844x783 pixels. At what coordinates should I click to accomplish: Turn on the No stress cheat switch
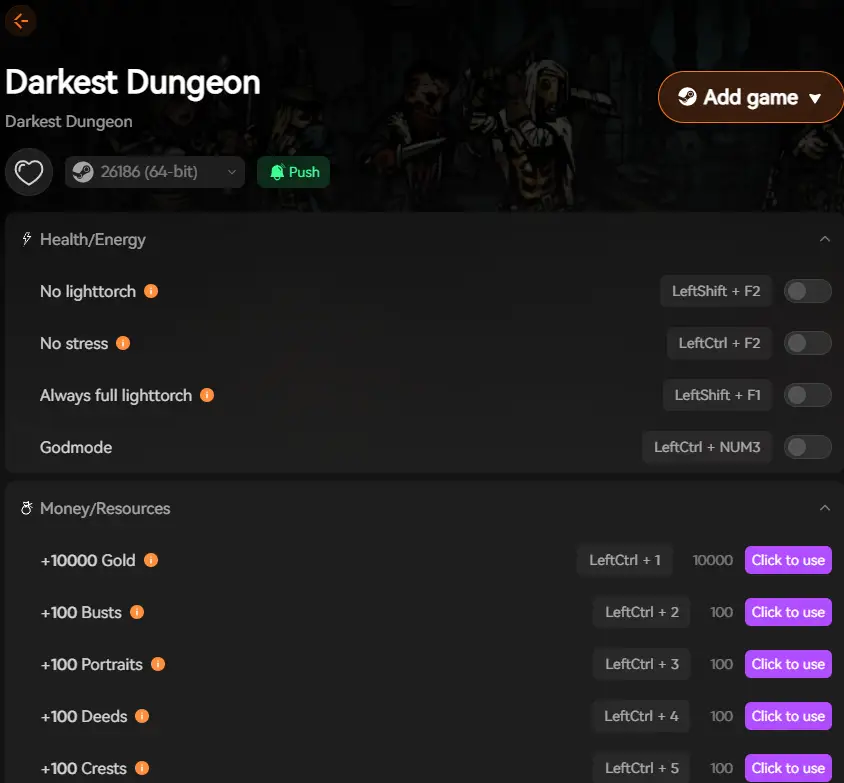pyautogui.click(x=807, y=343)
